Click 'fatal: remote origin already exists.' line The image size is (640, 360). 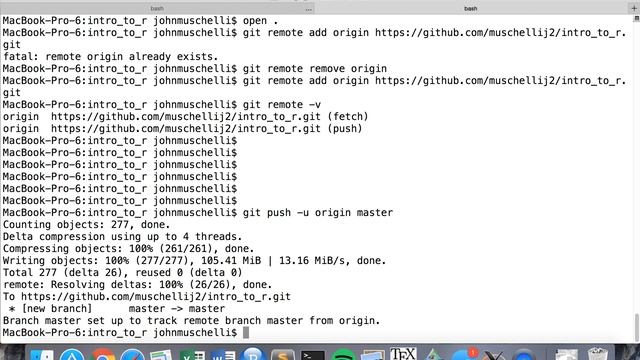(x=111, y=56)
